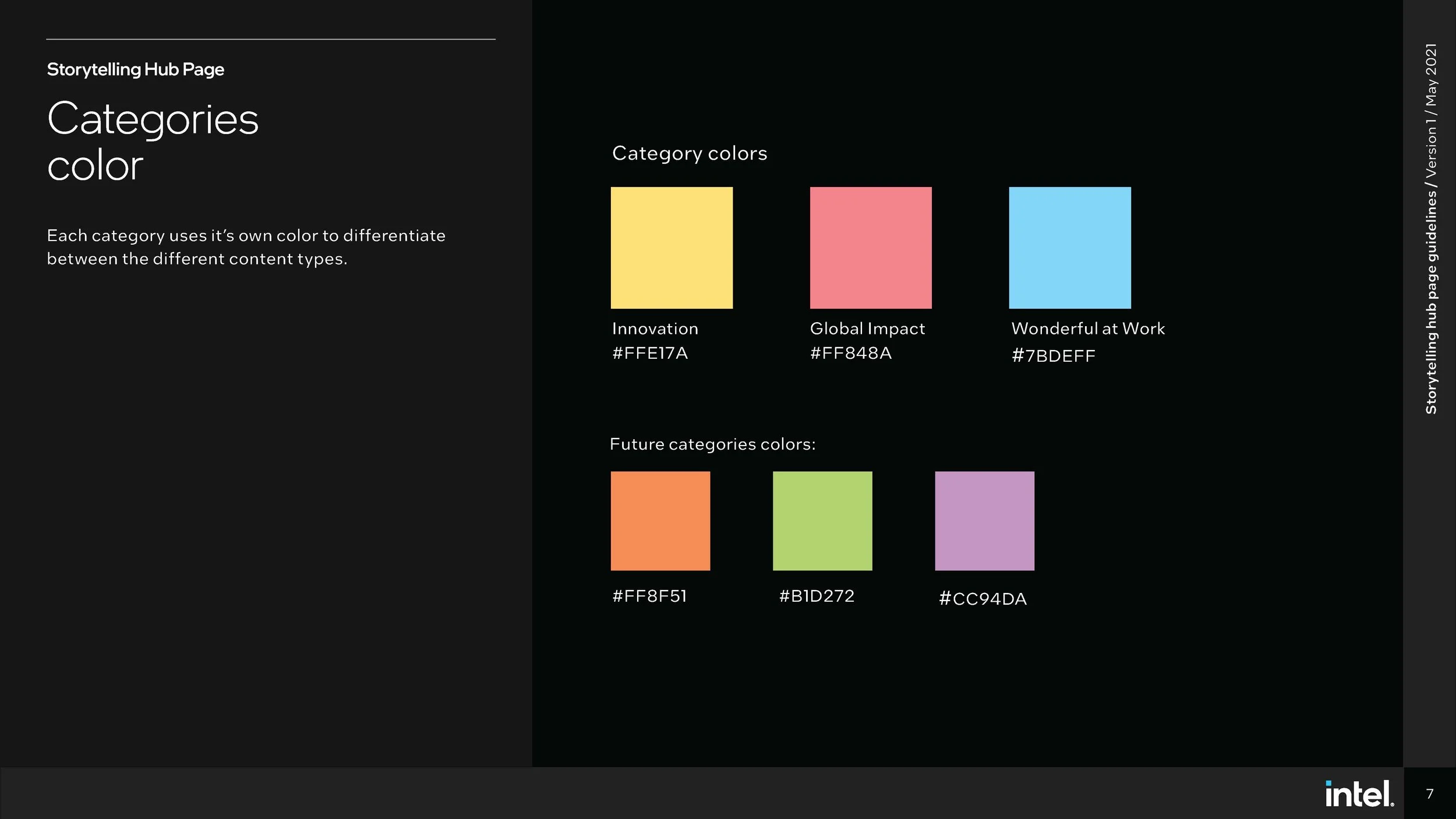Click the Wonderful at Work label
The image size is (1456, 819).
point(1088,329)
